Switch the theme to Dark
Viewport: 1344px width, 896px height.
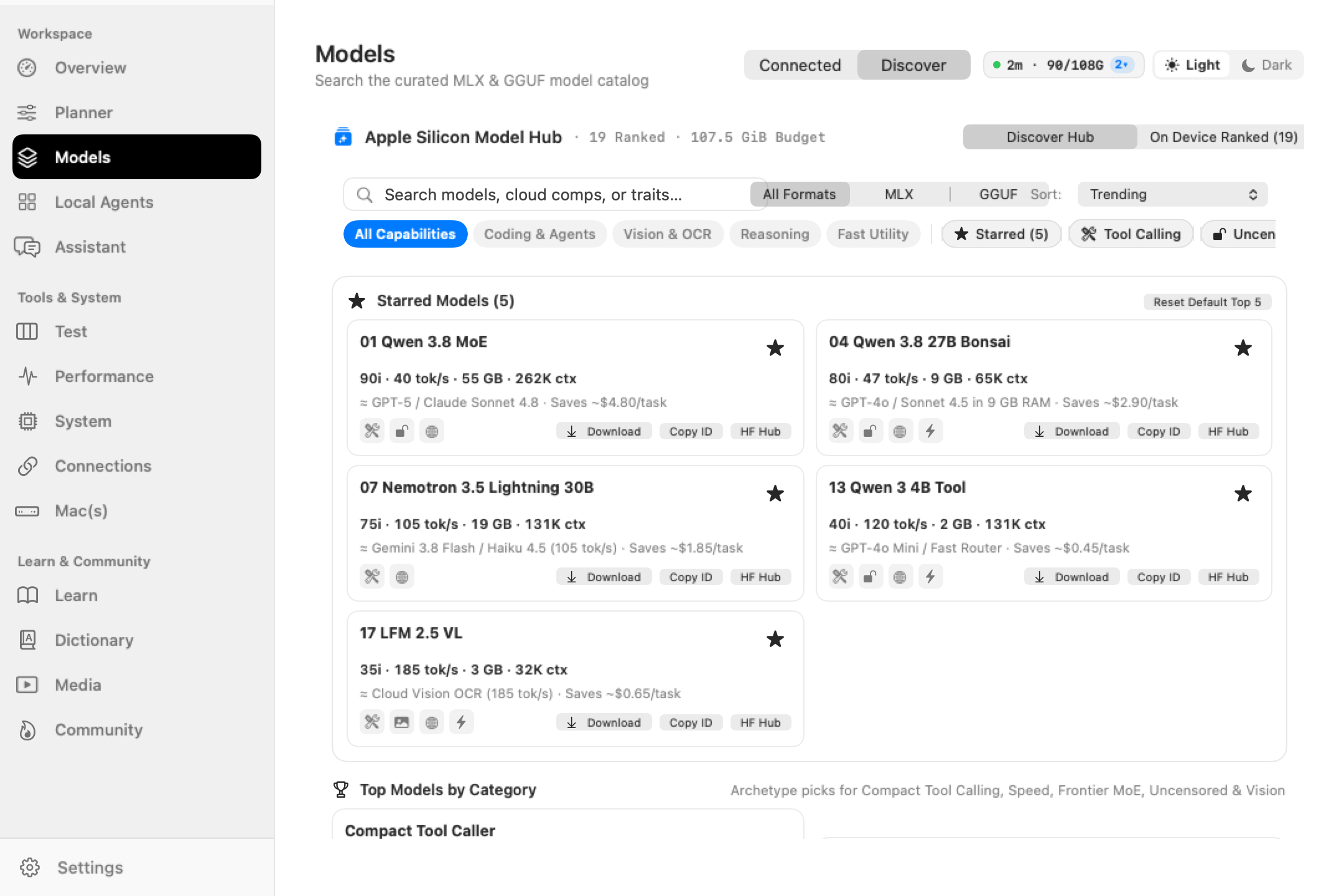pyautogui.click(x=1266, y=65)
